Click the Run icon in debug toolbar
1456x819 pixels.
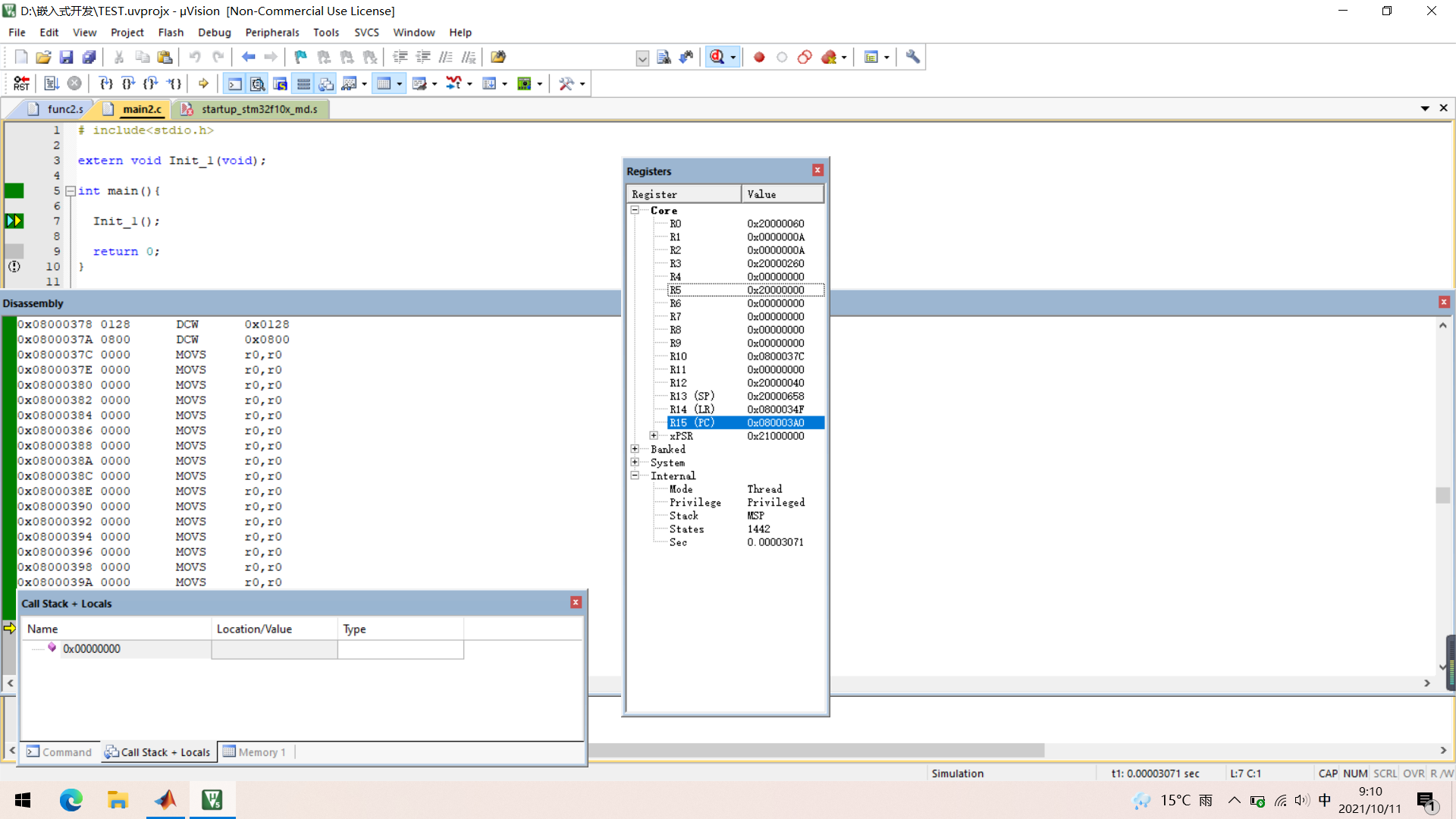coord(52,83)
